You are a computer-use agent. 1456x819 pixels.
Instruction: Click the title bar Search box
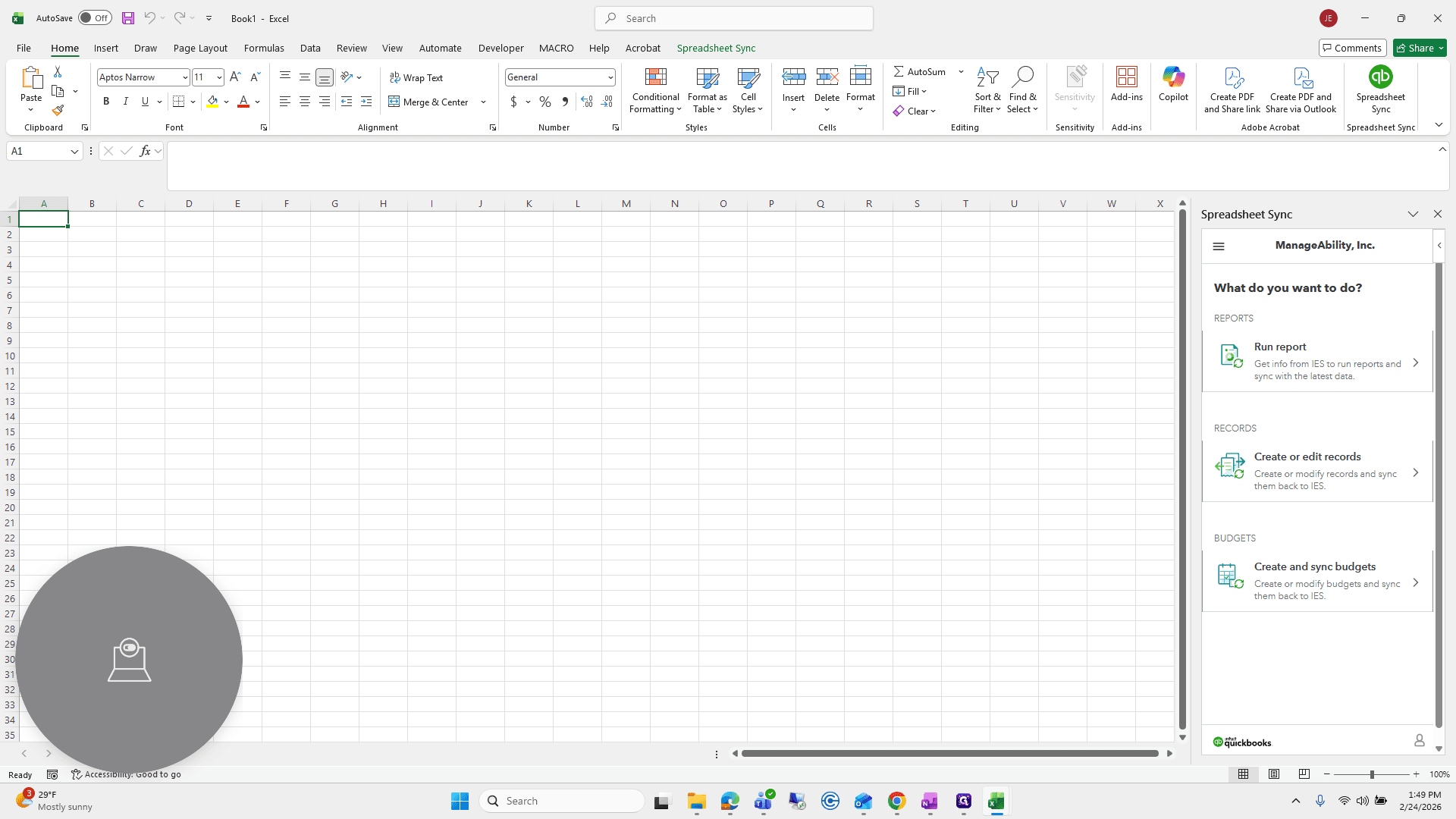click(x=733, y=18)
